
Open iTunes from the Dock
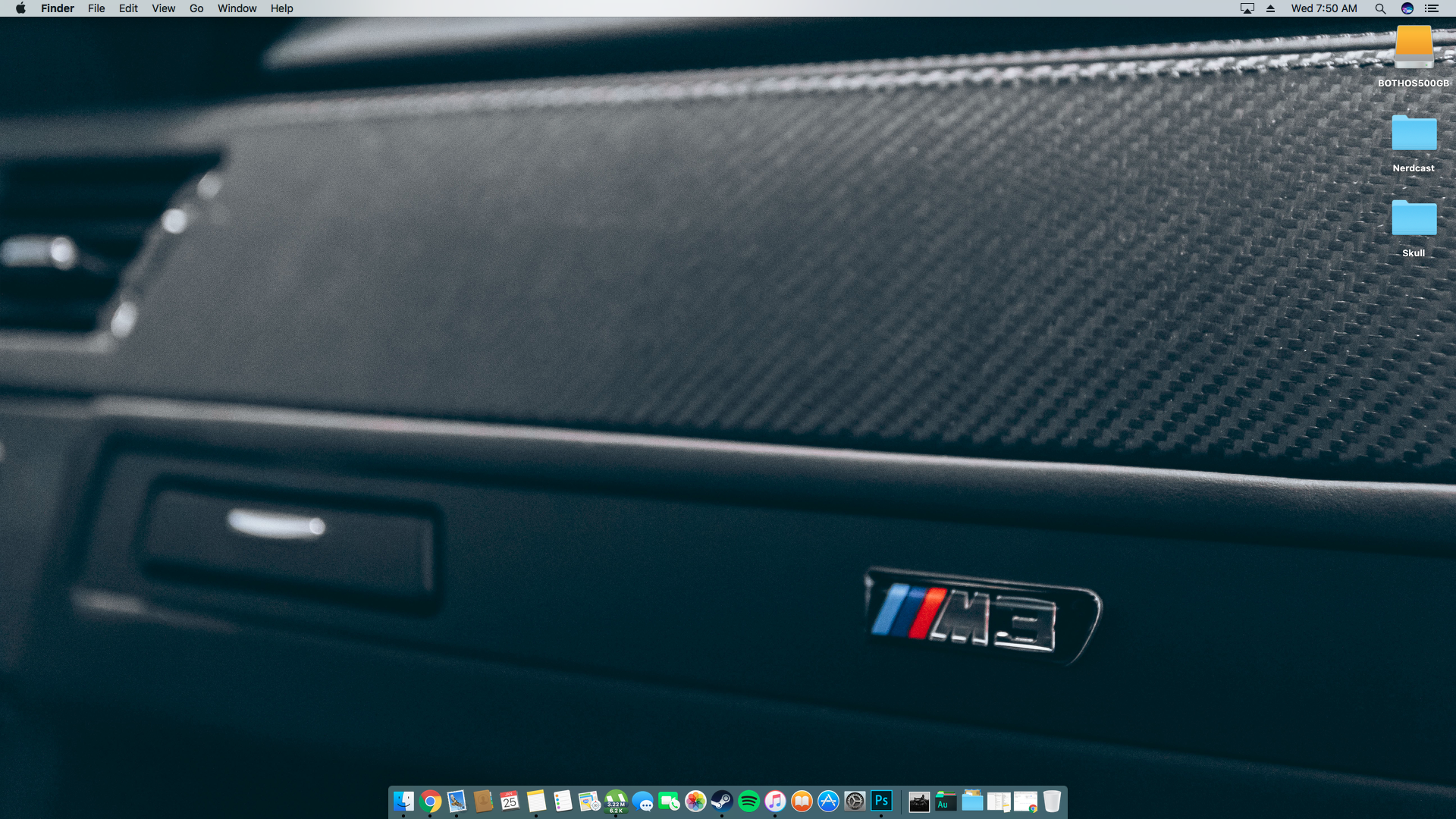[x=775, y=801]
